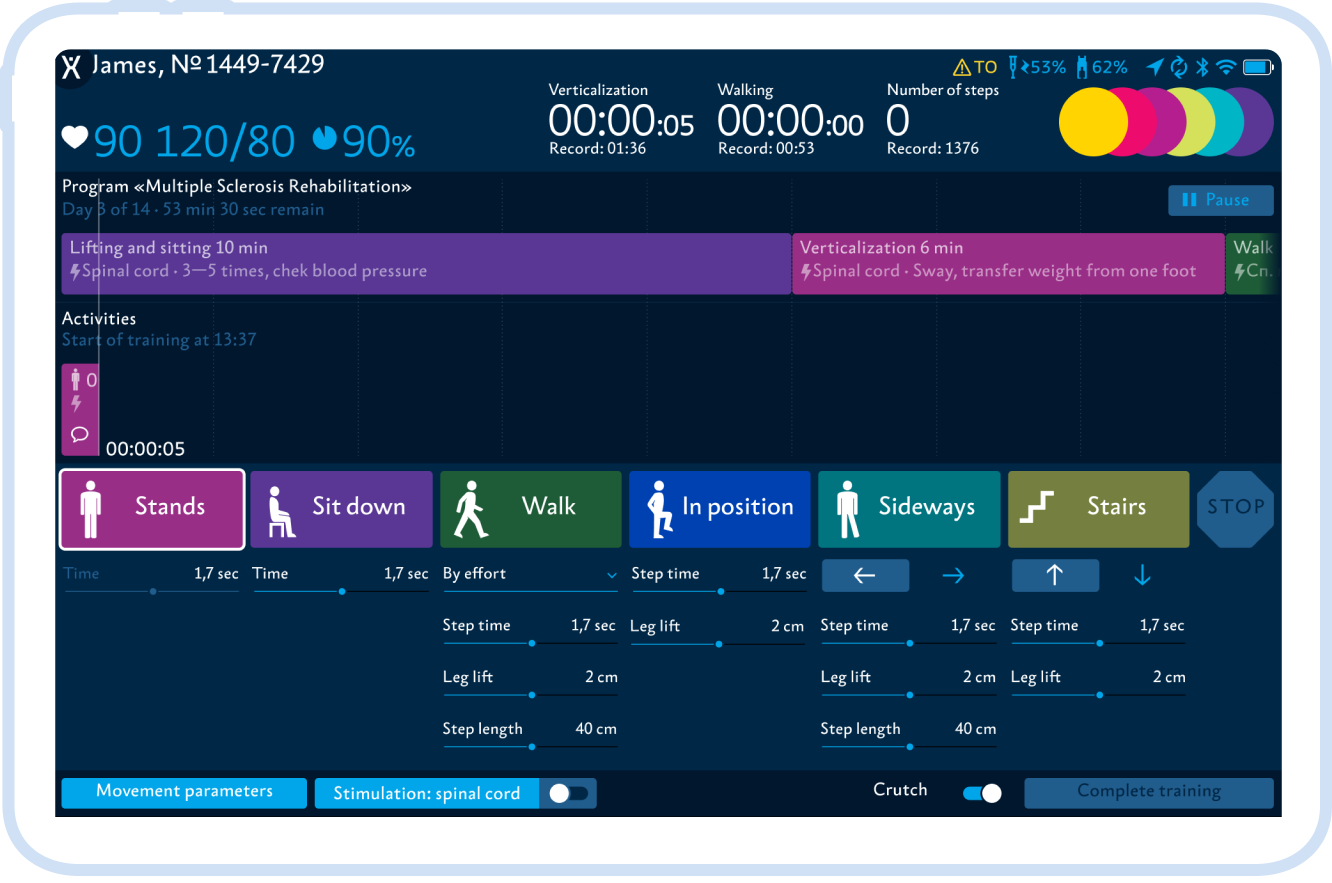Select the yellow color circle
Viewport: 1332px width, 883px height.
[x=1092, y=122]
